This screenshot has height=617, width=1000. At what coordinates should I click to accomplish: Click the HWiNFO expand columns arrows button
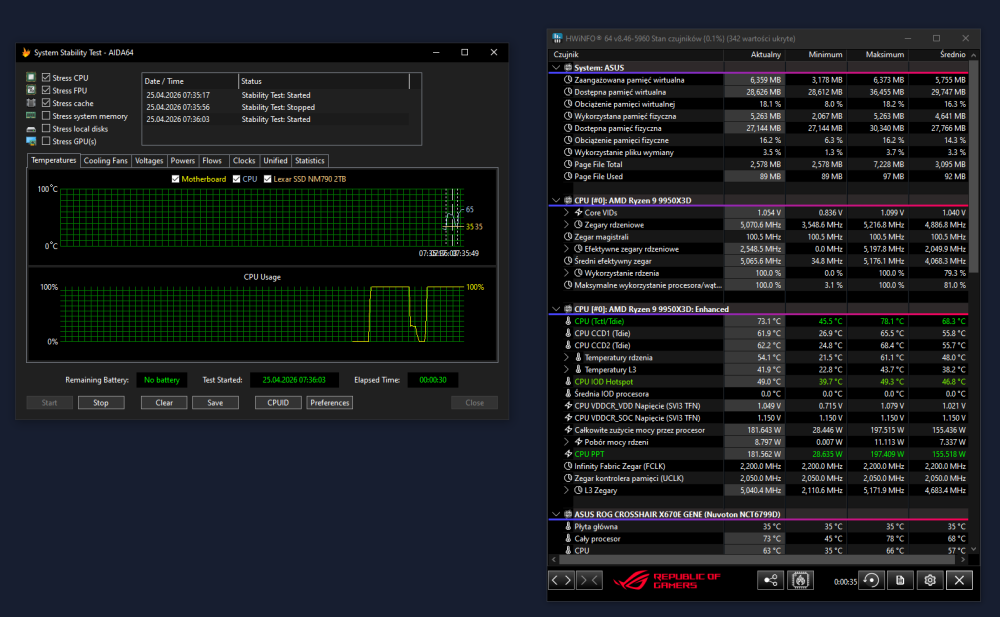(561, 580)
